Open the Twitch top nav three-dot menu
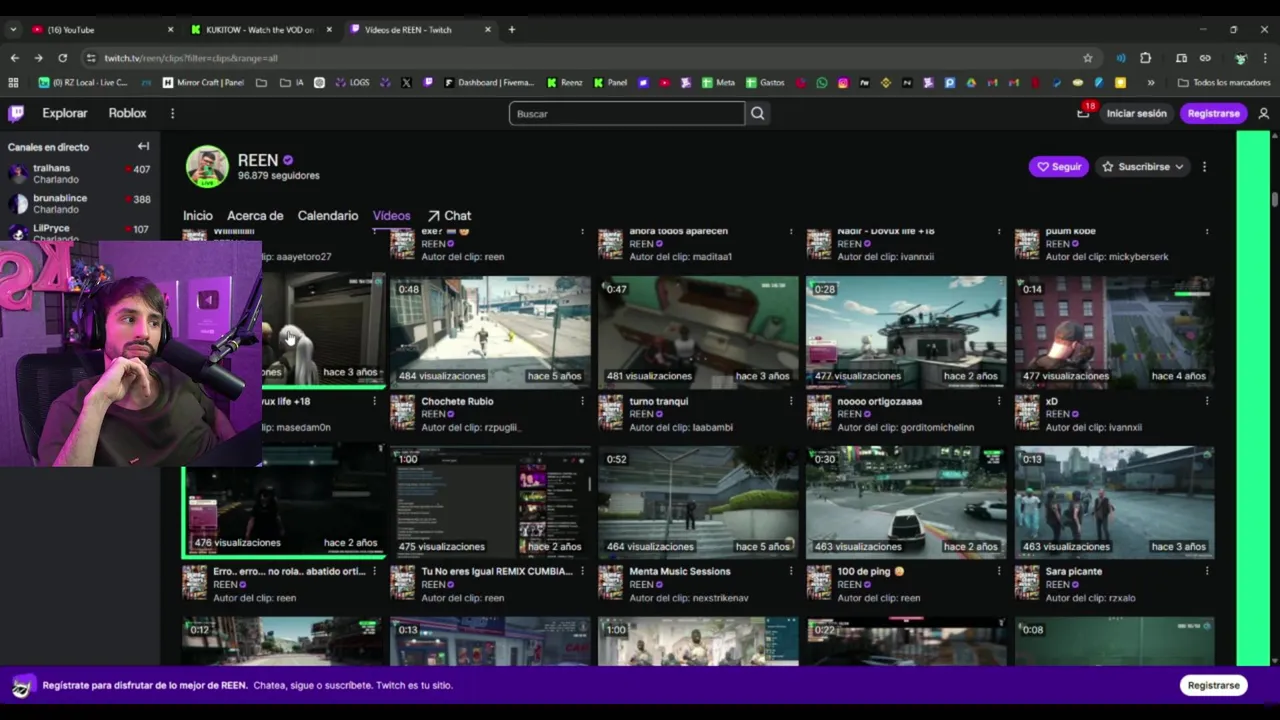Viewport: 1280px width, 720px height. [172, 113]
